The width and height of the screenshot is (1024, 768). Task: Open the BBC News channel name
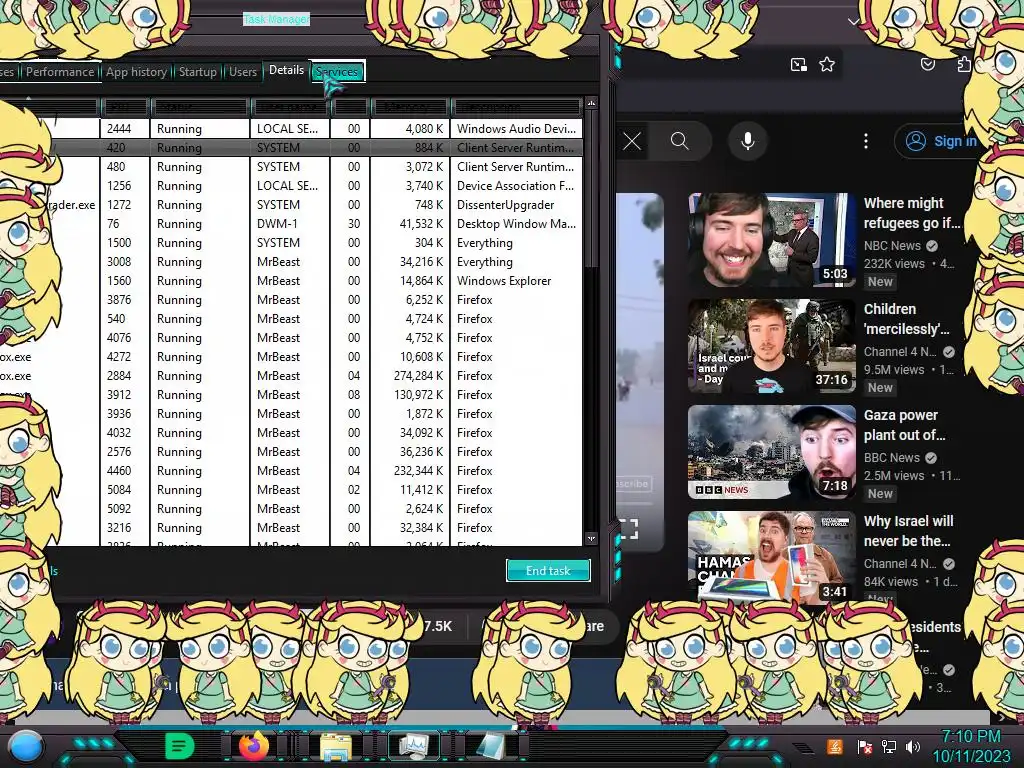(891, 458)
